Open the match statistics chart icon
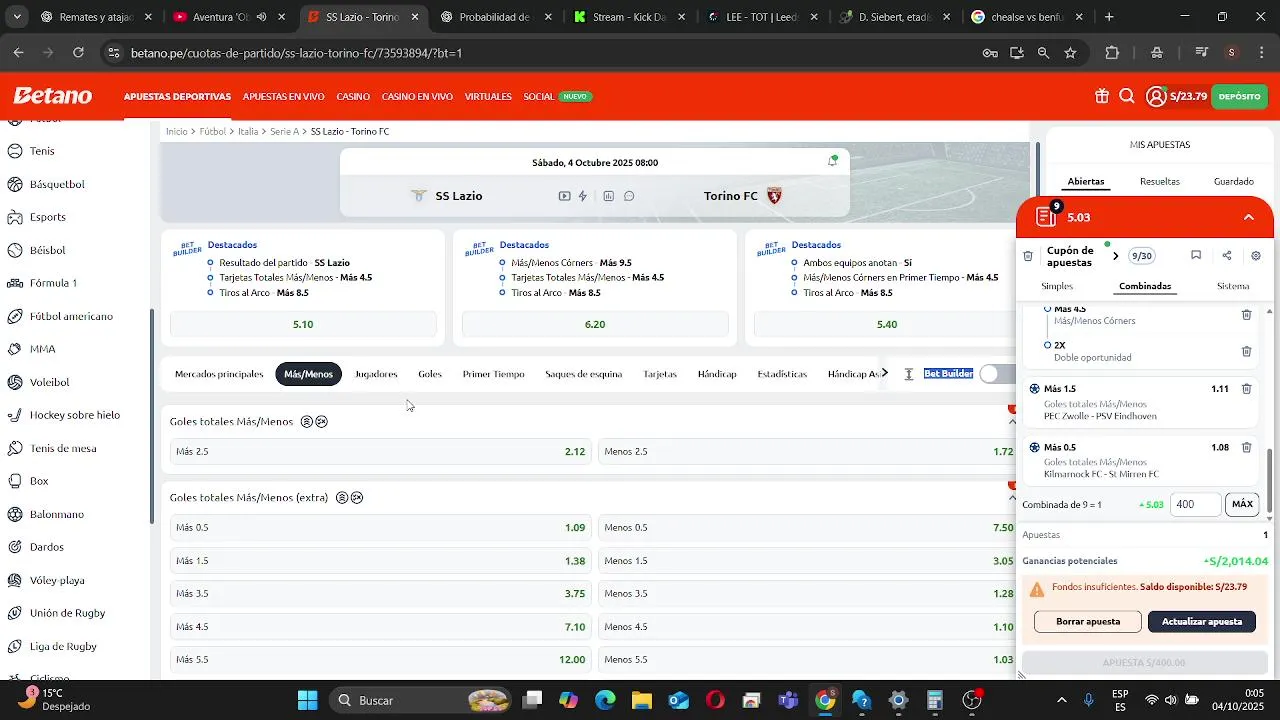The width and height of the screenshot is (1280, 720). (608, 196)
